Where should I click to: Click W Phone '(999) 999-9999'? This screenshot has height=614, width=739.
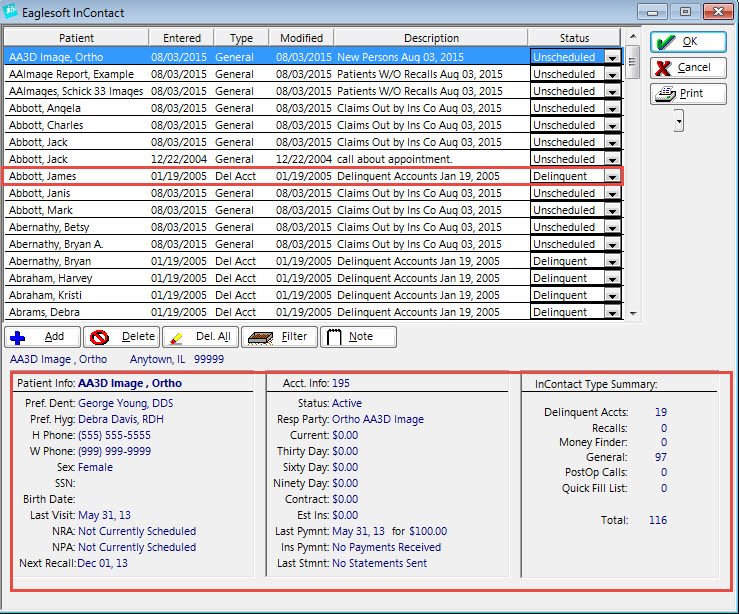[114, 451]
